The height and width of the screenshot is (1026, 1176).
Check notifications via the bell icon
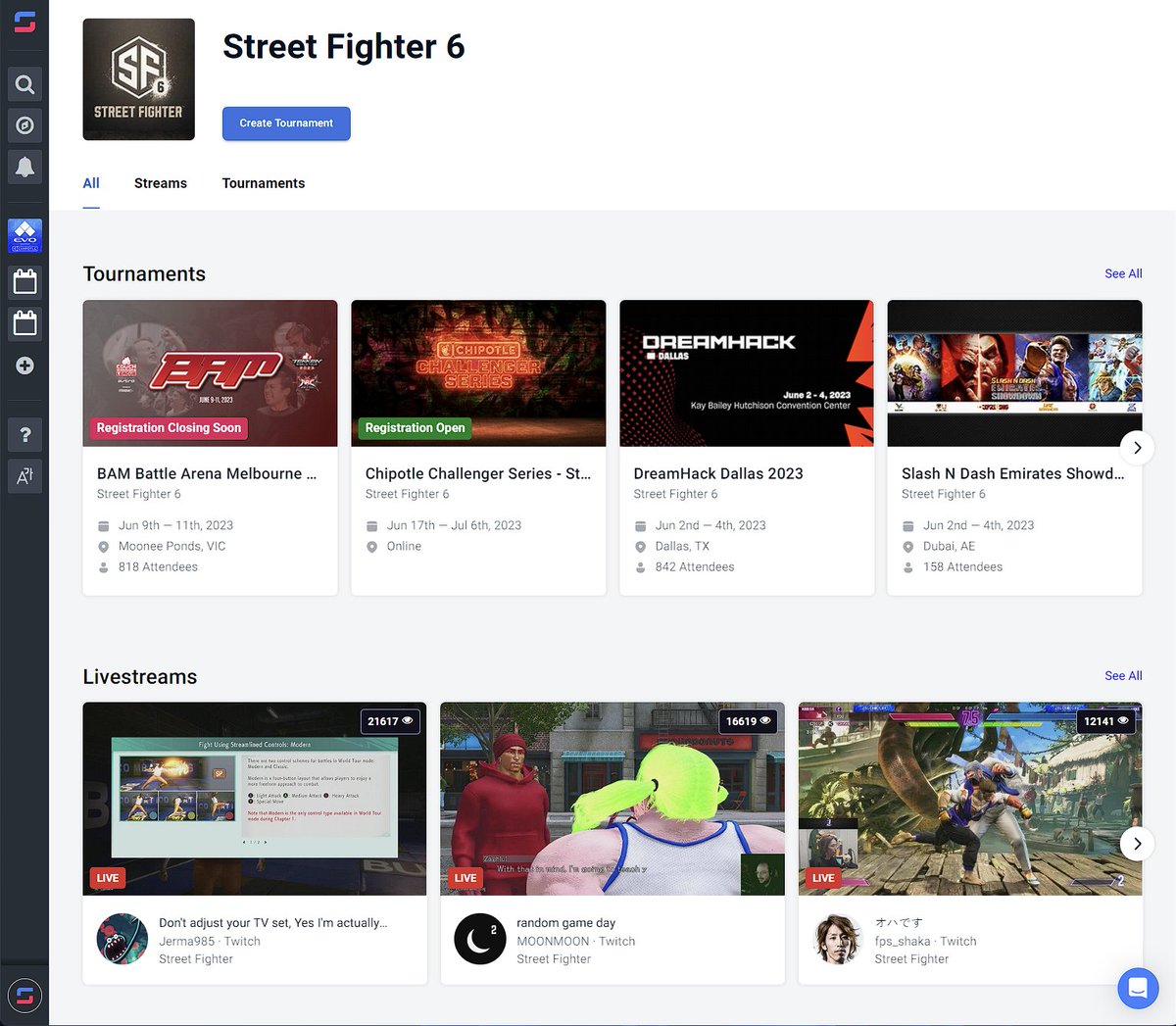(24, 166)
